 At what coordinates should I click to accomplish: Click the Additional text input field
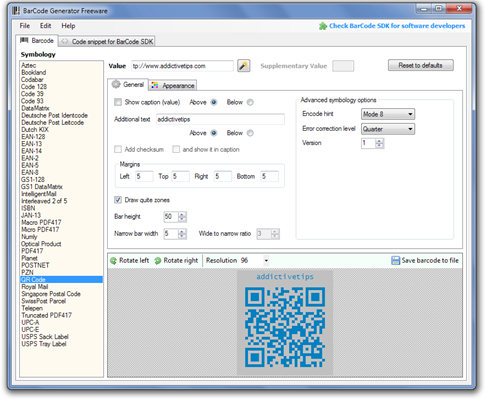(220, 119)
